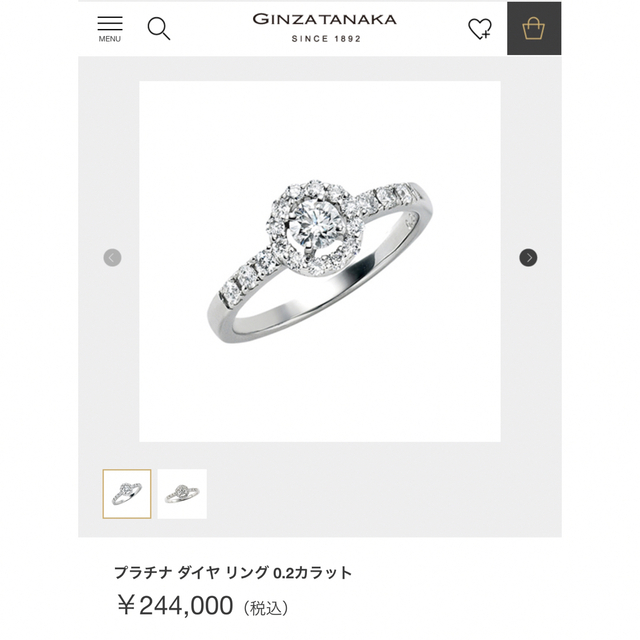Click the (税込) tax-included label

[266, 608]
